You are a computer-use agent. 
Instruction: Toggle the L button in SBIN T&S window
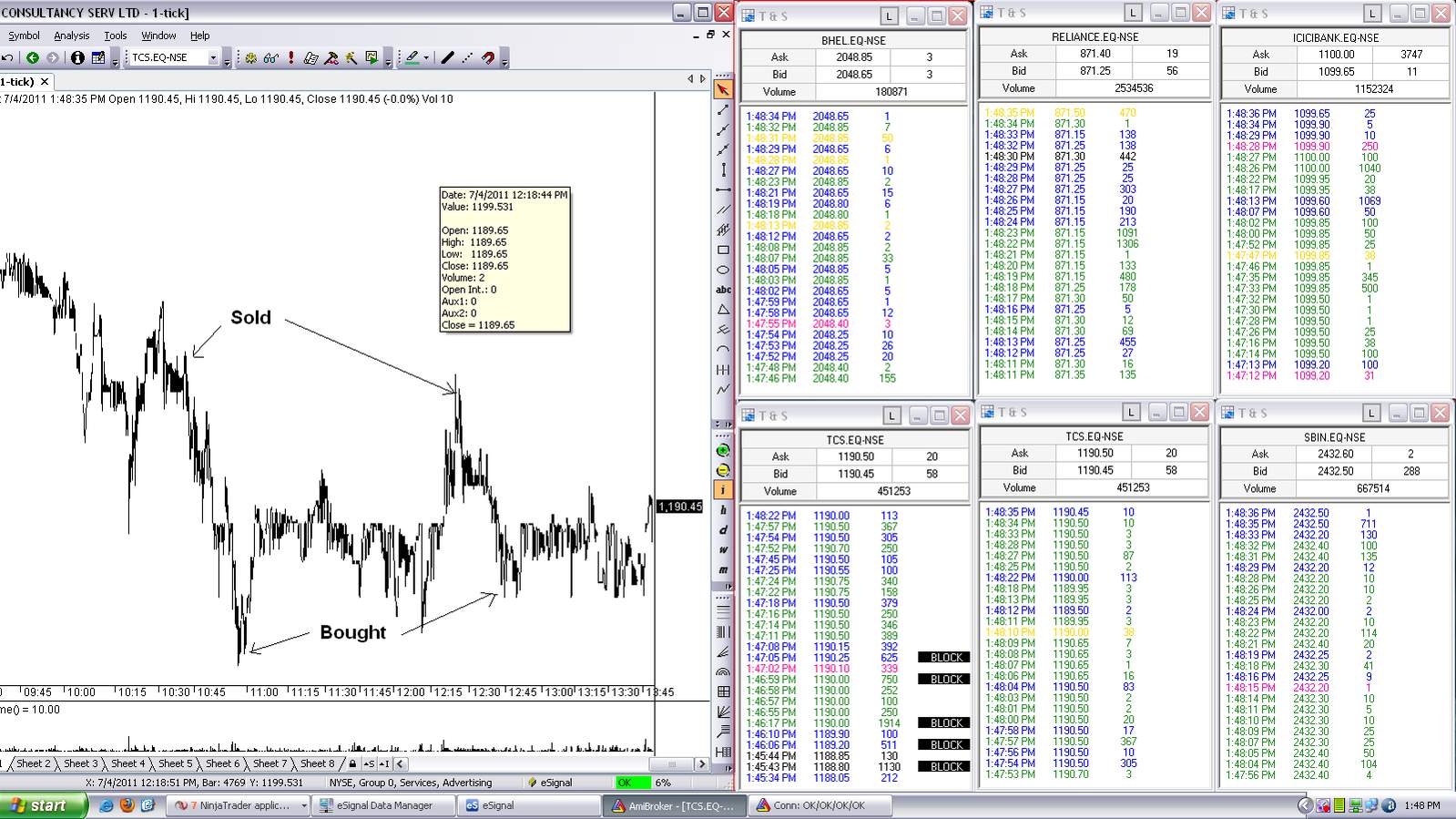[x=1371, y=413]
